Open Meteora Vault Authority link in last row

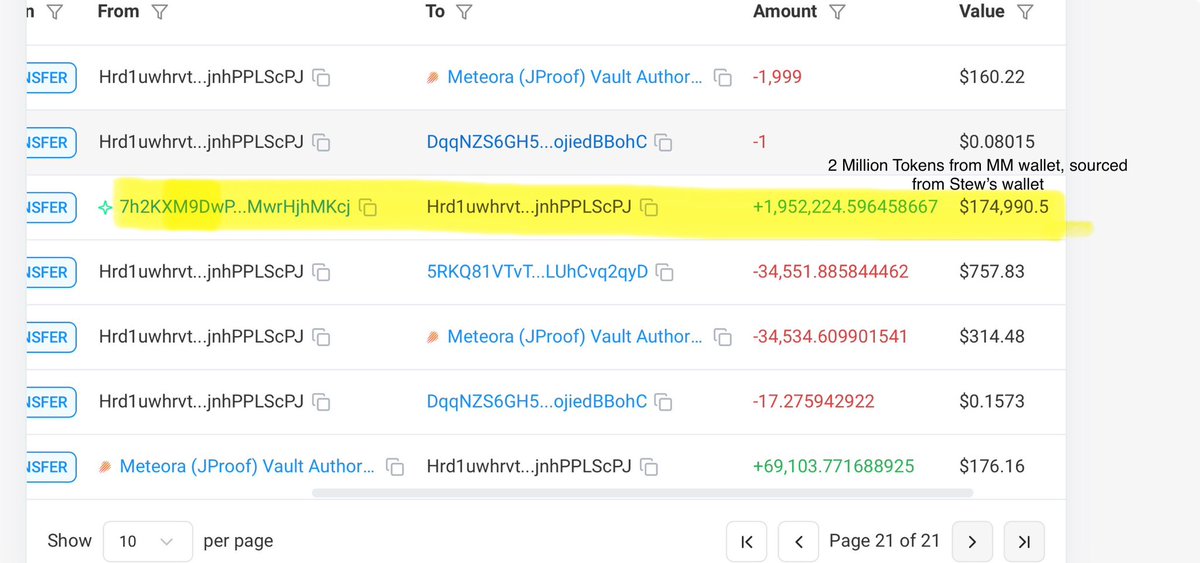click(247, 467)
